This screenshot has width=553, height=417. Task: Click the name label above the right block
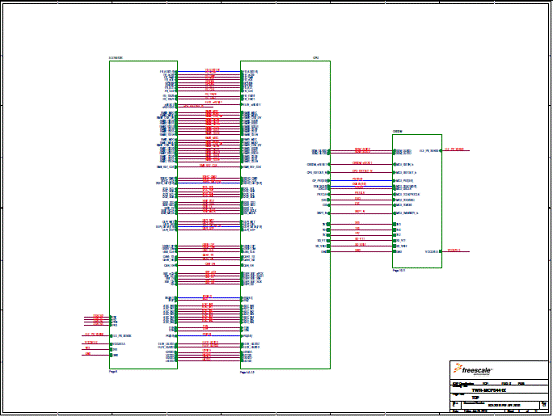pyautogui.click(x=397, y=131)
